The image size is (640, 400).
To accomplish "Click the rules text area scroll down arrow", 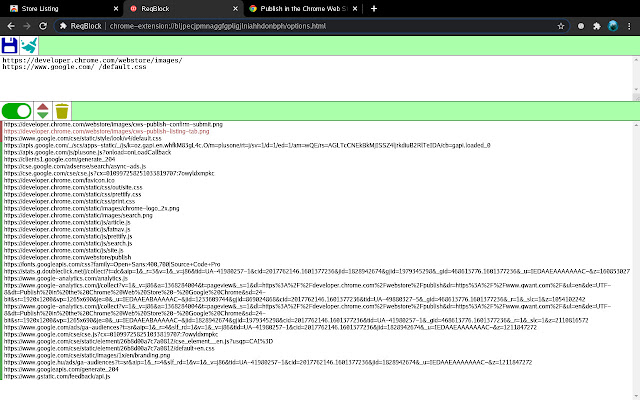I will point(636,89).
